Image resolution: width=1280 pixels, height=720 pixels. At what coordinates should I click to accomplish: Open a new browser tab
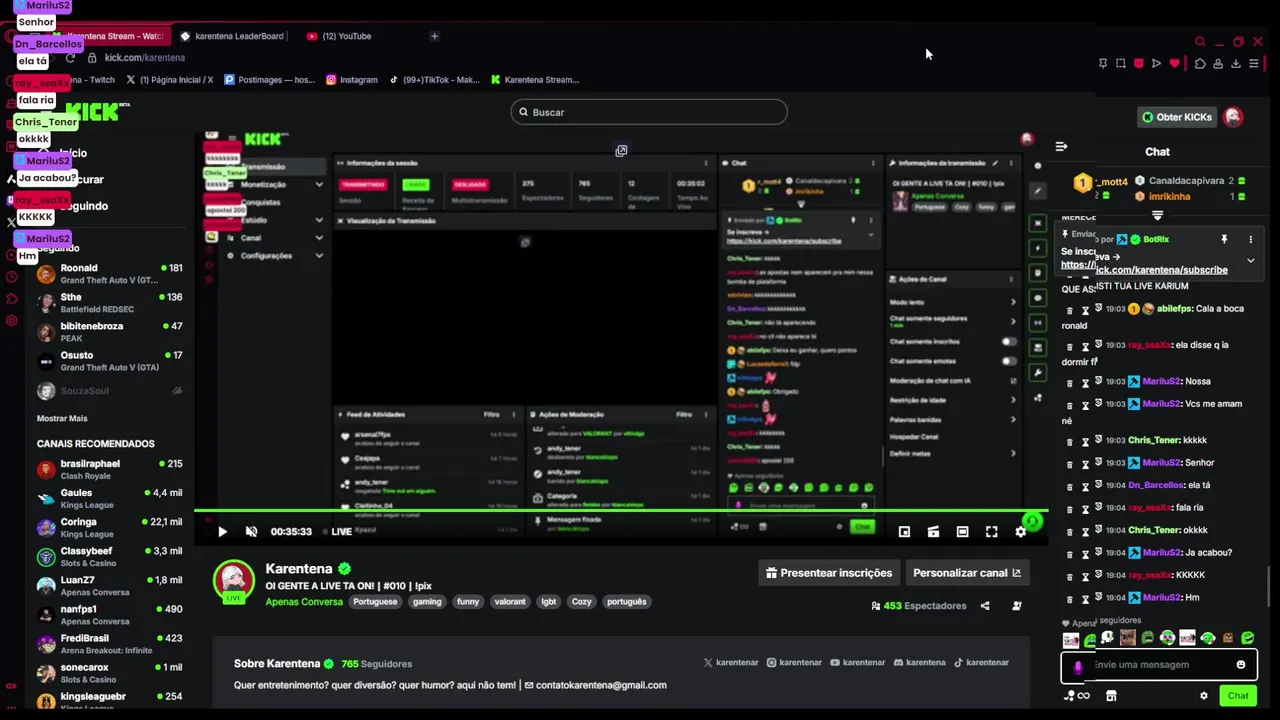coord(434,36)
